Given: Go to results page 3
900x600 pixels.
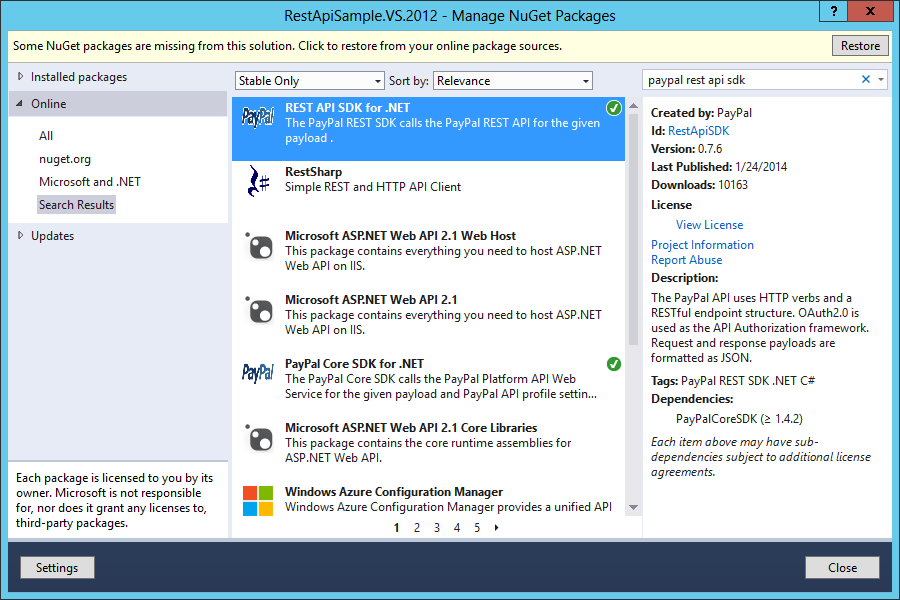Looking at the screenshot, I should [x=437, y=528].
